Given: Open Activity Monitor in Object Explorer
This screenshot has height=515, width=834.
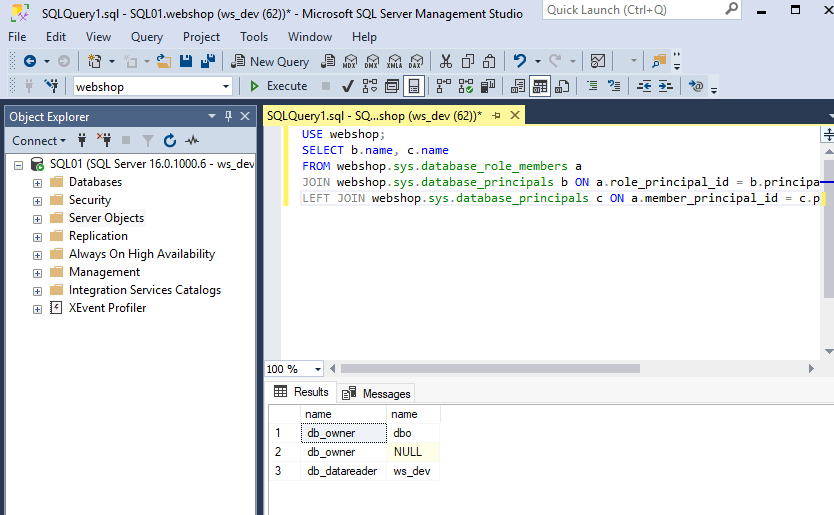Looking at the screenshot, I should point(192,140).
